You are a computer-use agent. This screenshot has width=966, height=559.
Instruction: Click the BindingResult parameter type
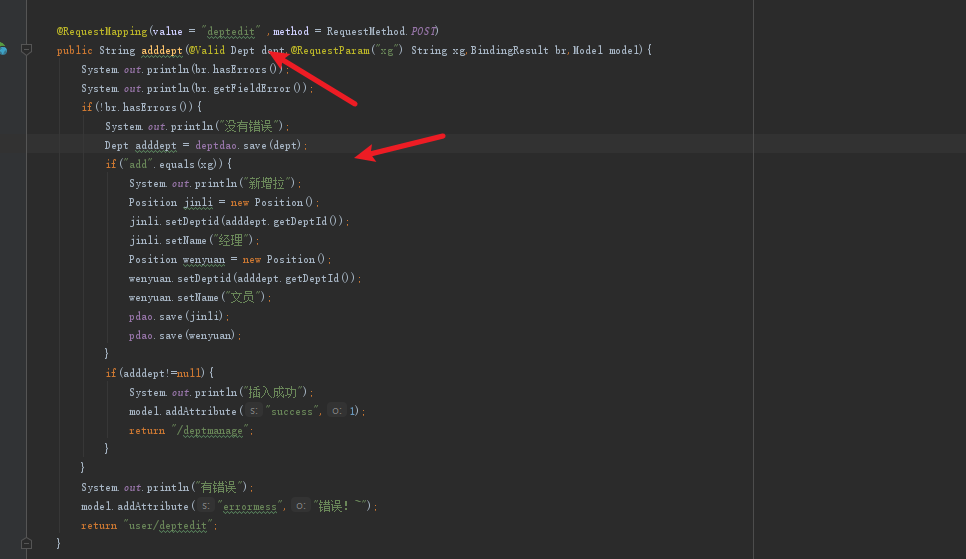pyautogui.click(x=510, y=50)
